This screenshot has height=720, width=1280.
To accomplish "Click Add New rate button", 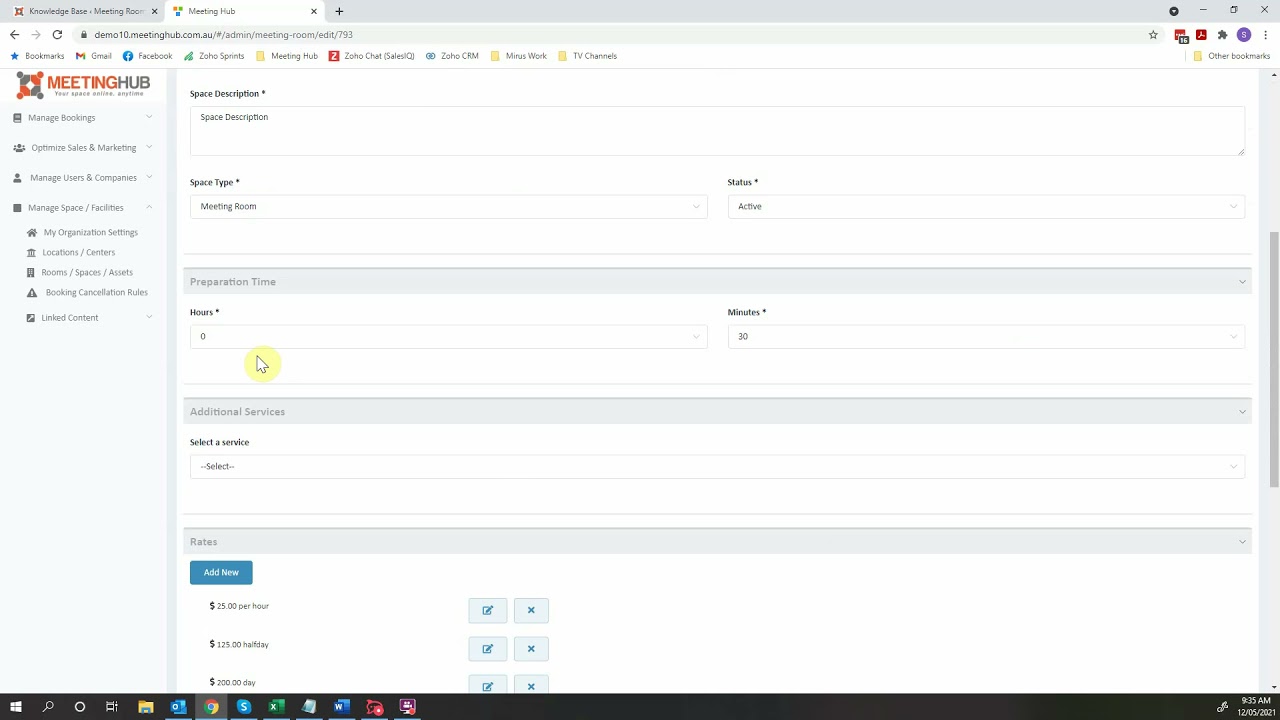I will pyautogui.click(x=221, y=572).
